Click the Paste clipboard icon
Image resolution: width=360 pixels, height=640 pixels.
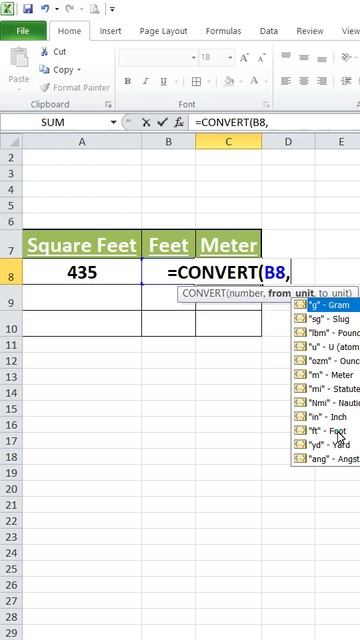[19, 57]
